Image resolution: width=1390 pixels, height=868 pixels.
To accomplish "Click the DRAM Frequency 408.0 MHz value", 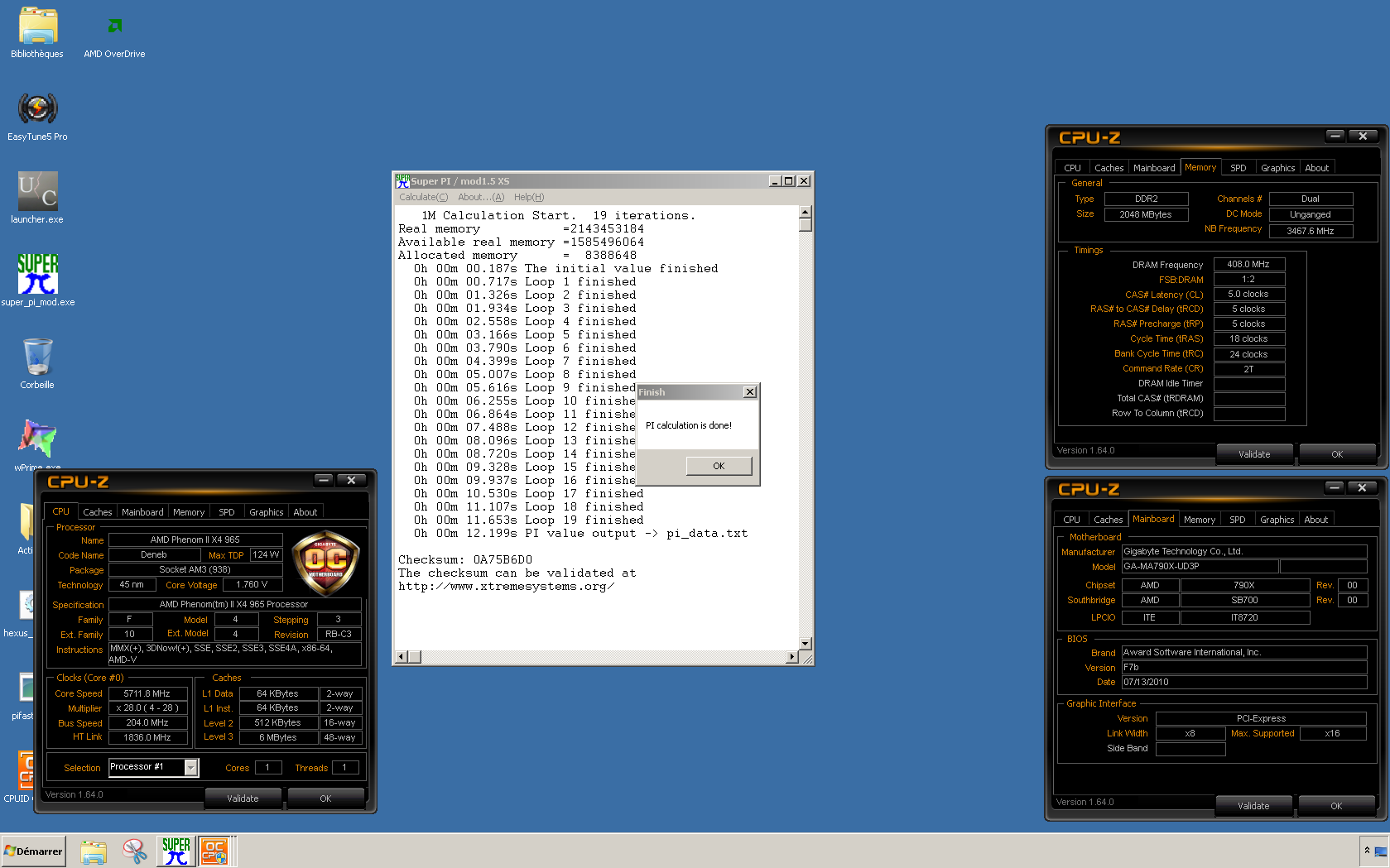I will click(1248, 265).
